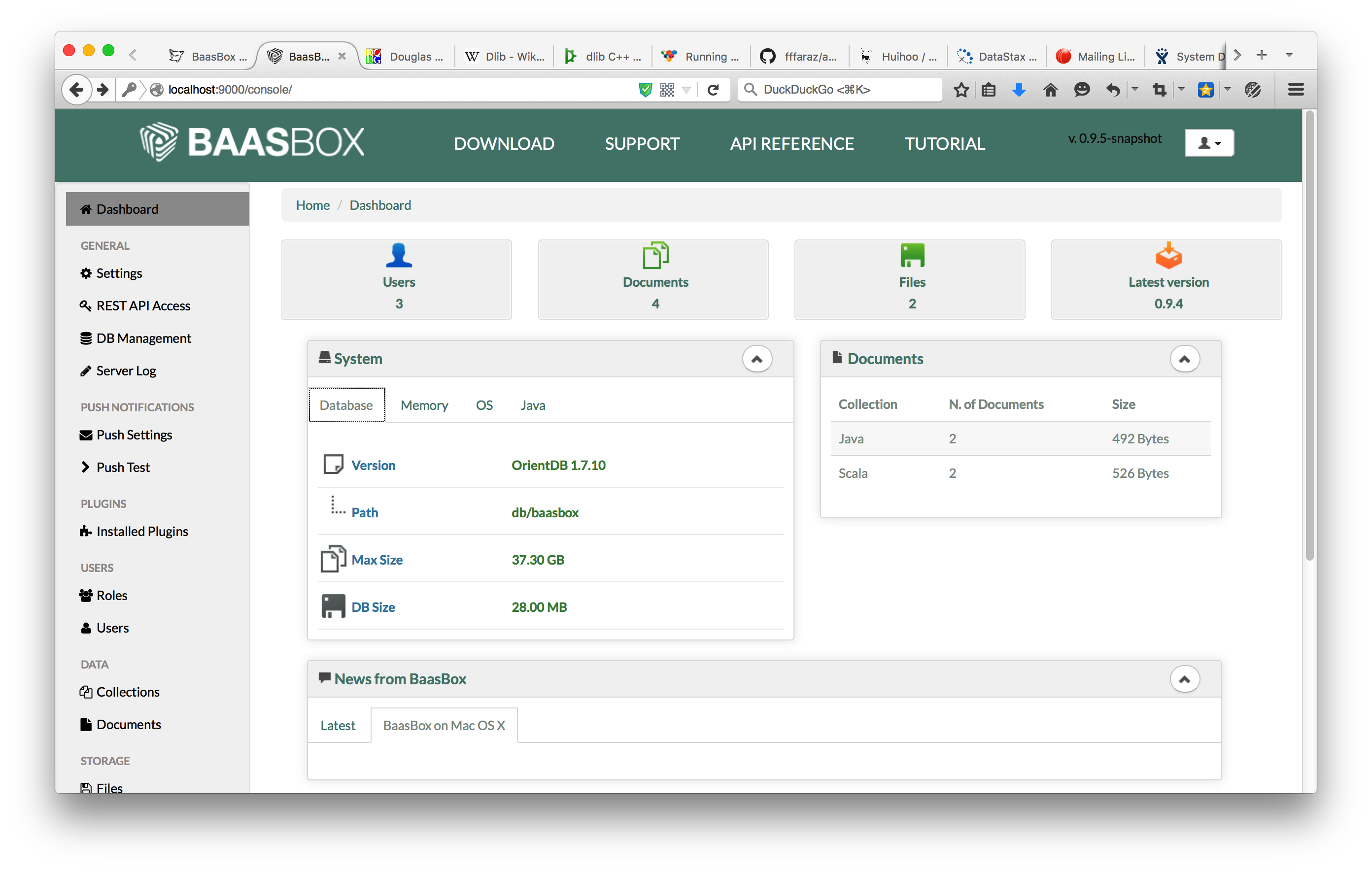Go to DB Management in sidebar
The height and width of the screenshot is (872, 1372).
pyautogui.click(x=143, y=338)
